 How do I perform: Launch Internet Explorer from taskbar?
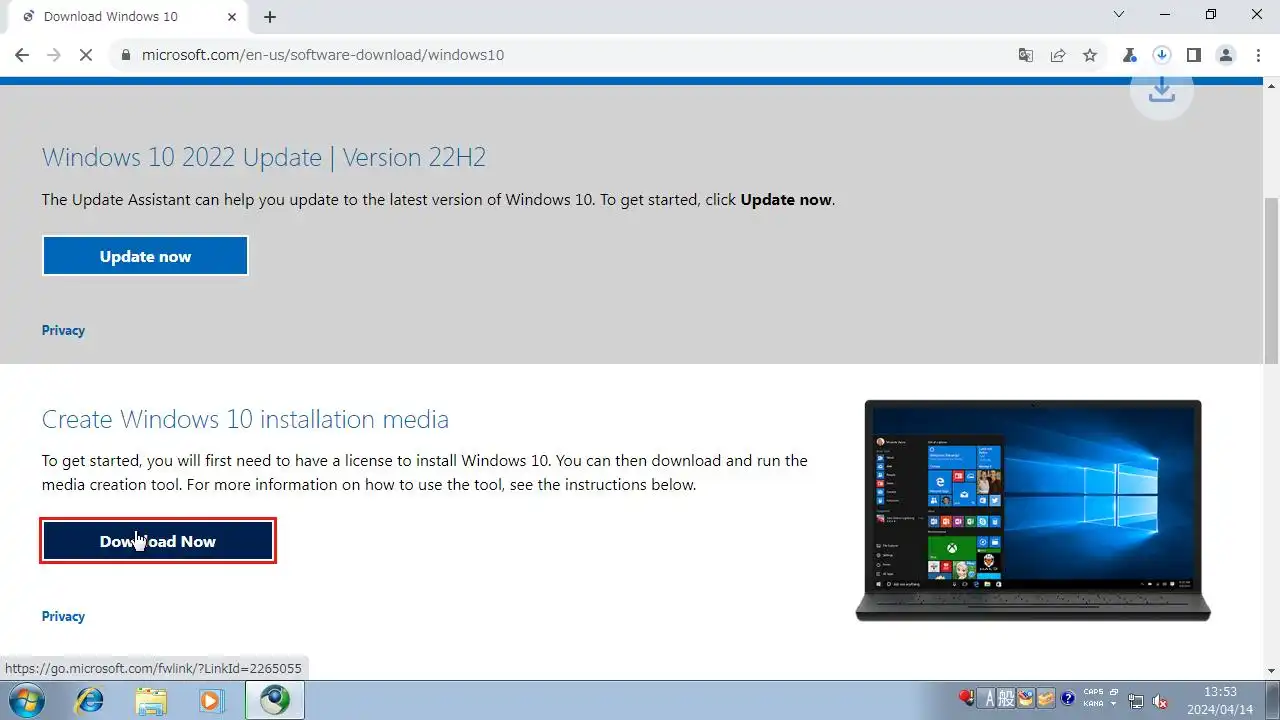tap(90, 700)
